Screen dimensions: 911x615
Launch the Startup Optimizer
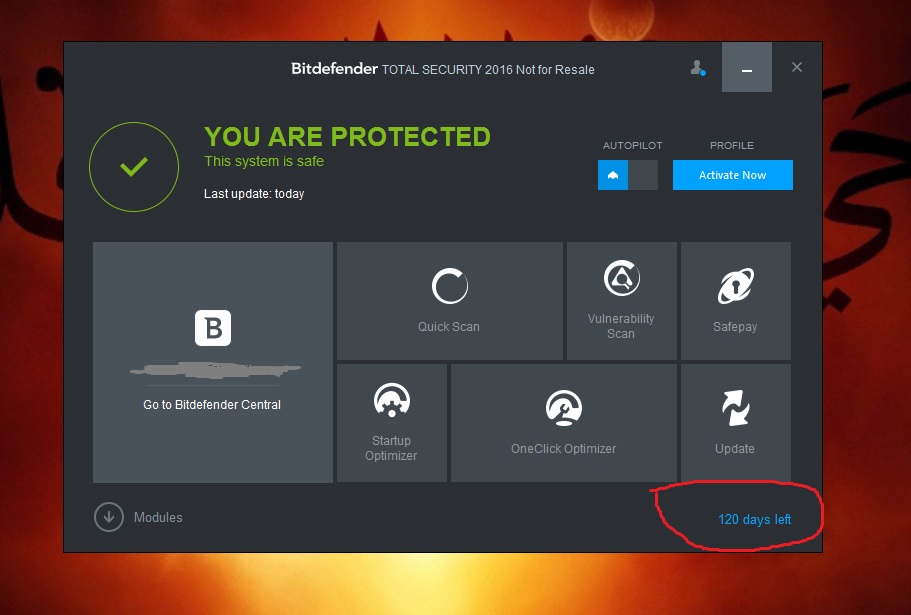point(392,423)
